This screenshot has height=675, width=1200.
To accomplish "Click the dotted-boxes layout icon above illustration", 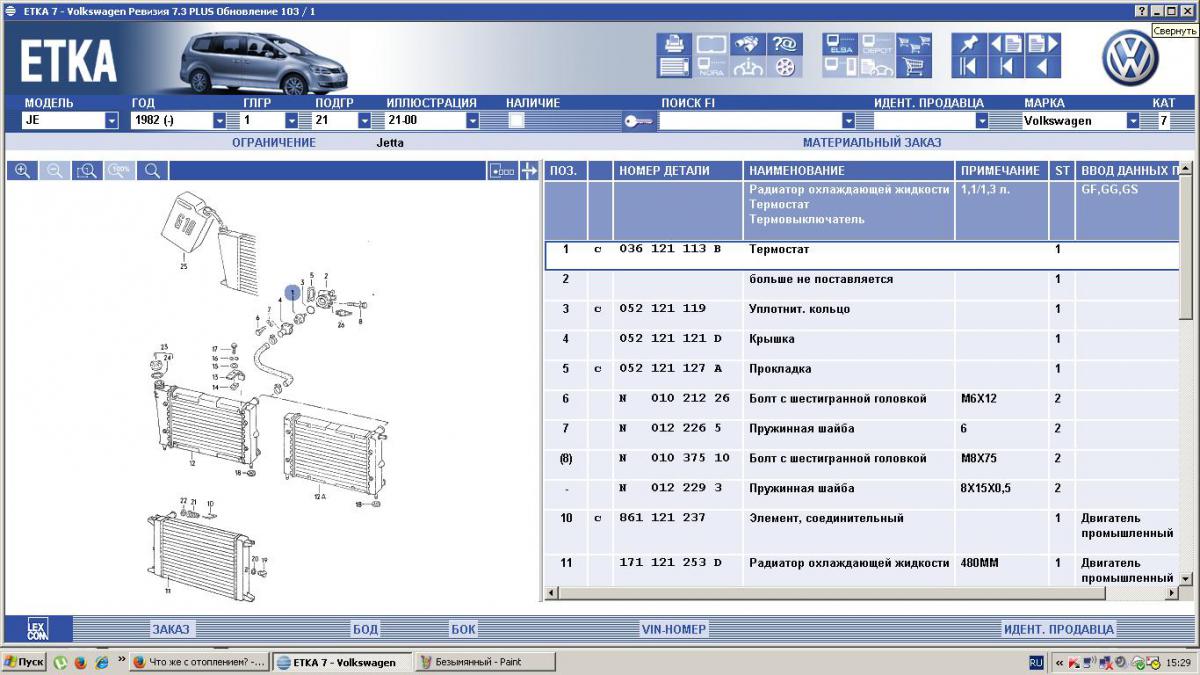I will [x=503, y=171].
